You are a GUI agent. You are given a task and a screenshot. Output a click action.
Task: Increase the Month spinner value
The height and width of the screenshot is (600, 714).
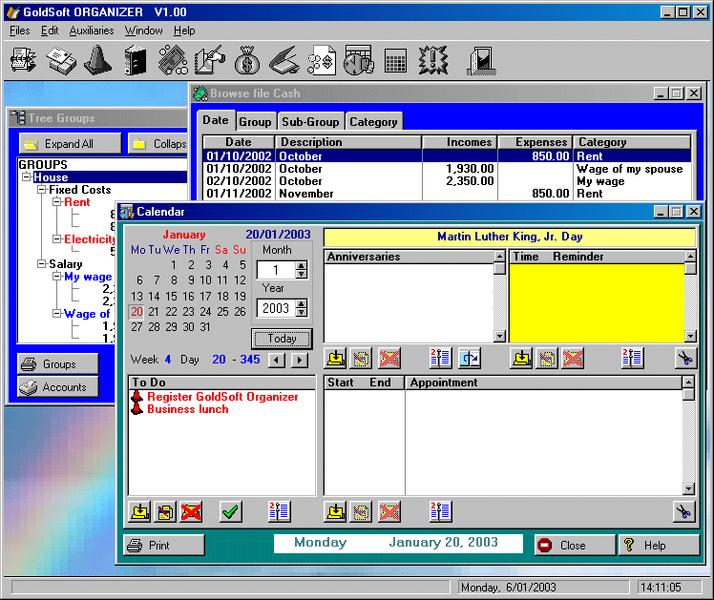(301, 265)
